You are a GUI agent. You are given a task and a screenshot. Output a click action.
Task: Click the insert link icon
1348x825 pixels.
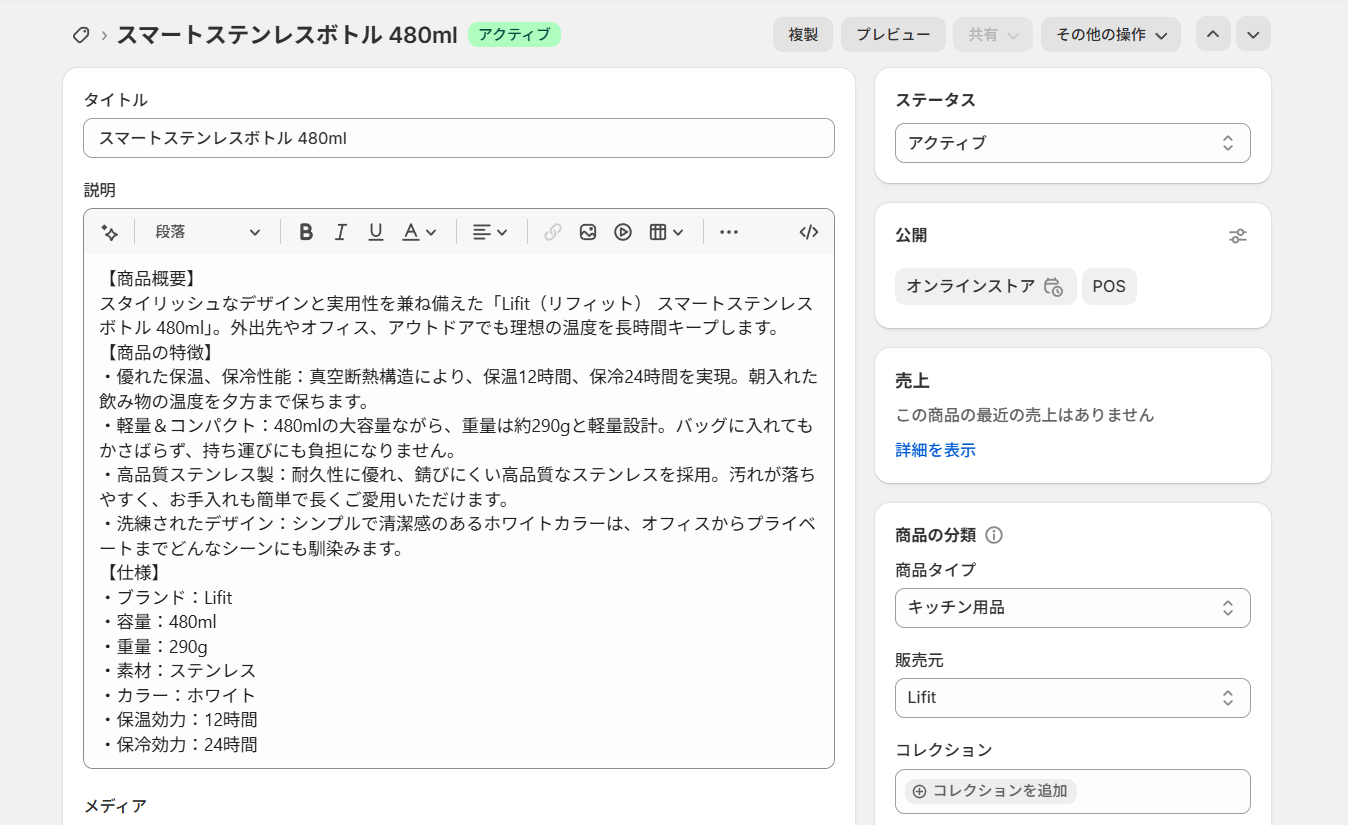click(x=553, y=232)
